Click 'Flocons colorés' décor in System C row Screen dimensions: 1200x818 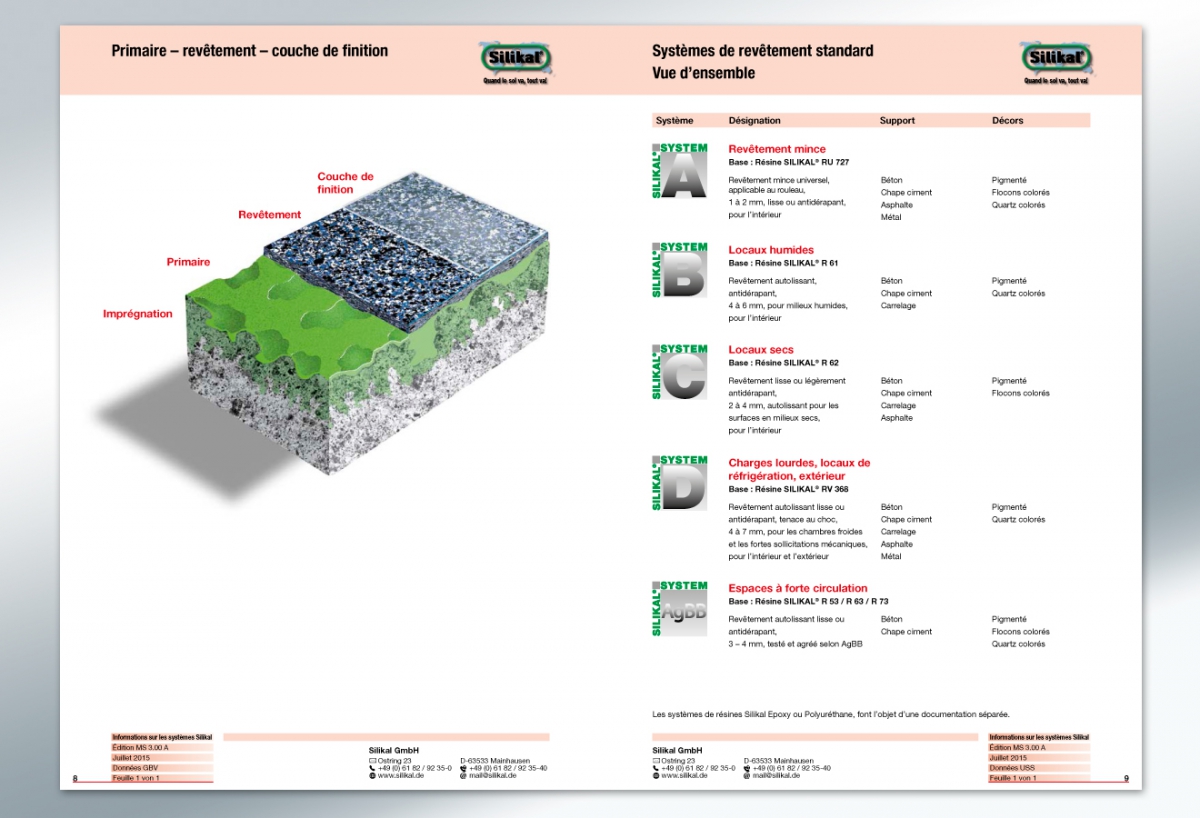click(x=1021, y=393)
